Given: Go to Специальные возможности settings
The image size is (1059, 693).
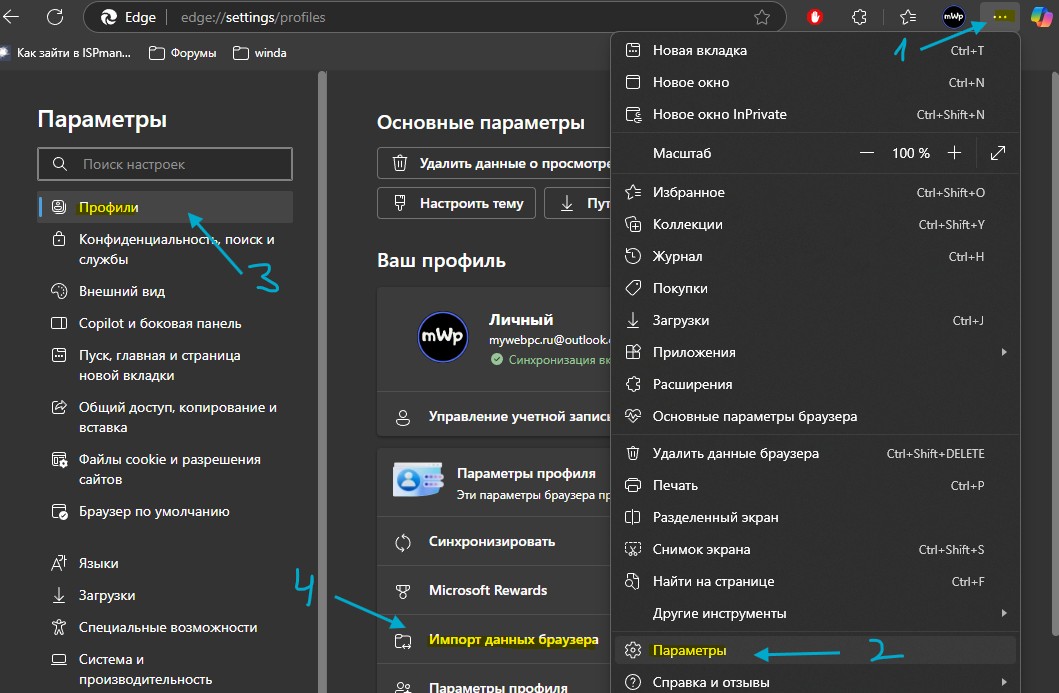Looking at the screenshot, I should click(x=166, y=627).
